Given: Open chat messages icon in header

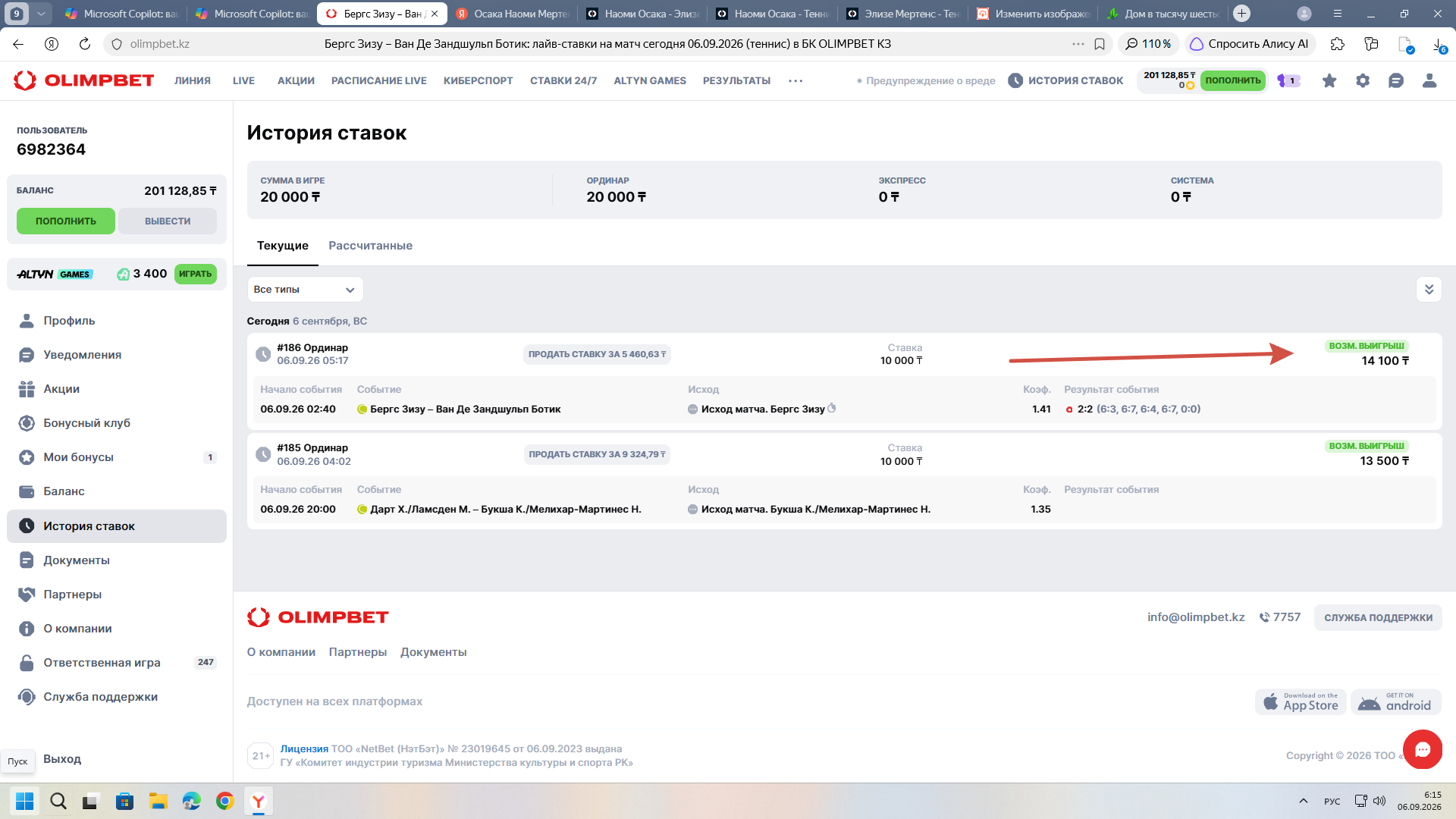Looking at the screenshot, I should pyautogui.click(x=1396, y=80).
